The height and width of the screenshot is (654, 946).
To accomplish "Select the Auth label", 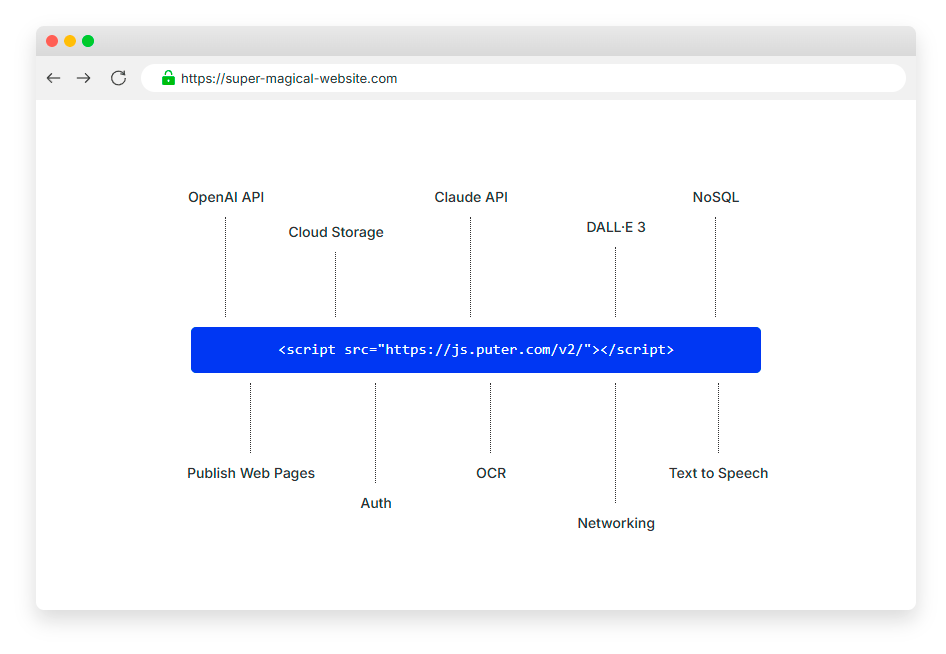I will pos(376,503).
